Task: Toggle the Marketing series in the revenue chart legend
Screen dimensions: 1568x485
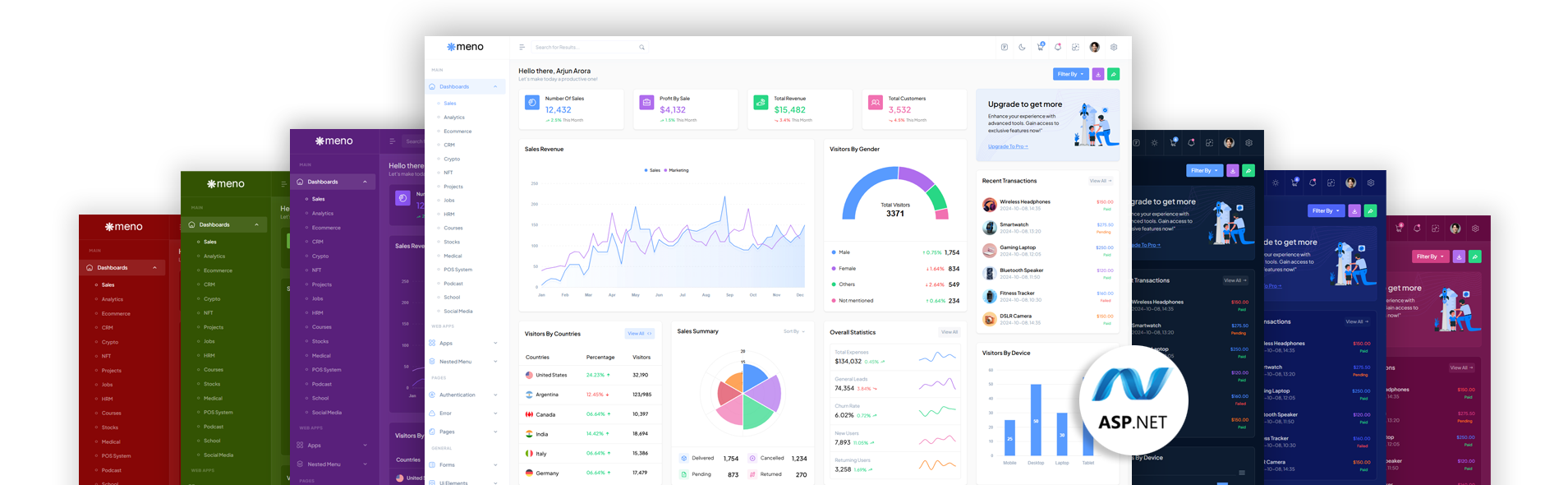Action: point(677,170)
